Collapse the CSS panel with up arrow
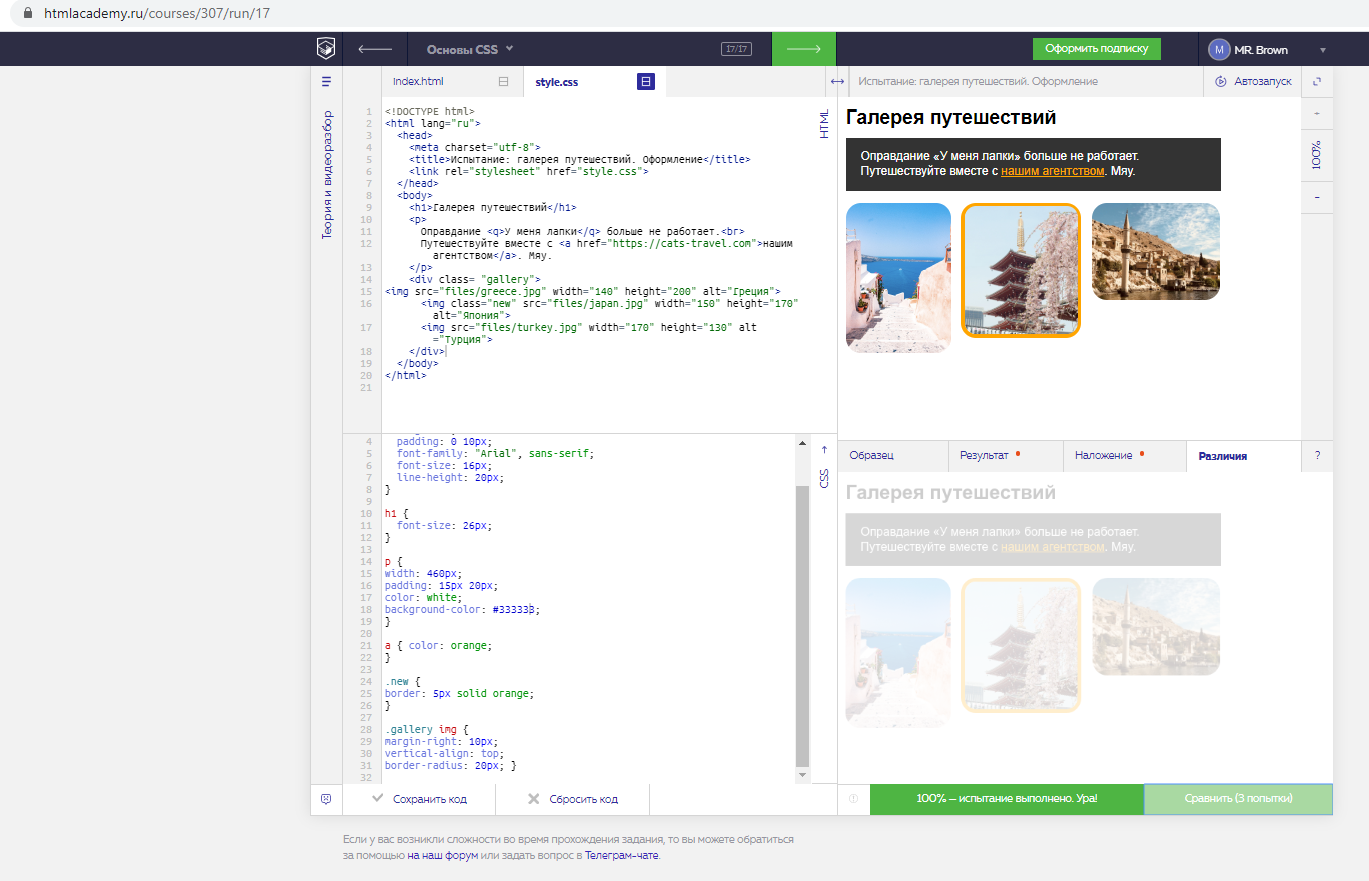Image resolution: width=1369 pixels, height=881 pixels. point(824,450)
